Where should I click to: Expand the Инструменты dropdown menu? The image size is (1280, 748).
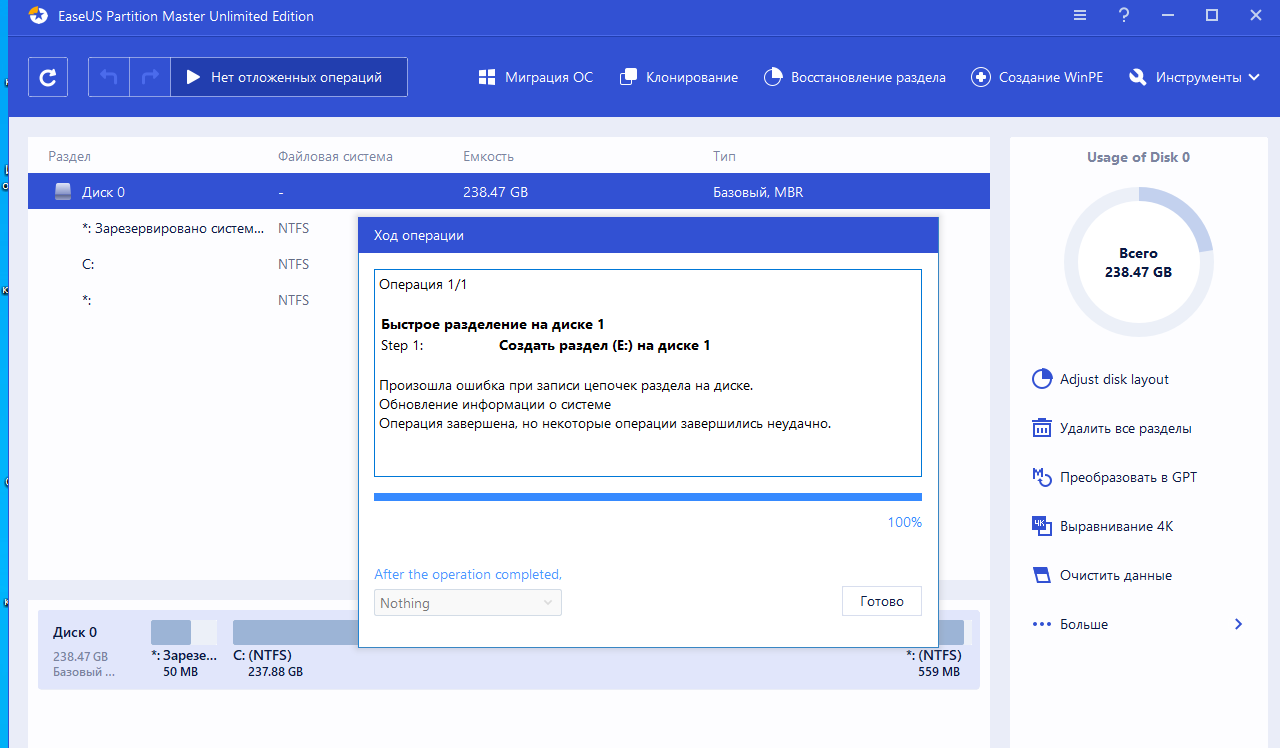pos(1194,77)
